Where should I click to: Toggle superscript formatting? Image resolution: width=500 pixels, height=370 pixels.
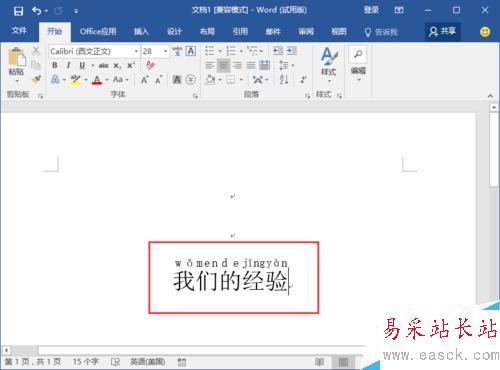(131, 65)
